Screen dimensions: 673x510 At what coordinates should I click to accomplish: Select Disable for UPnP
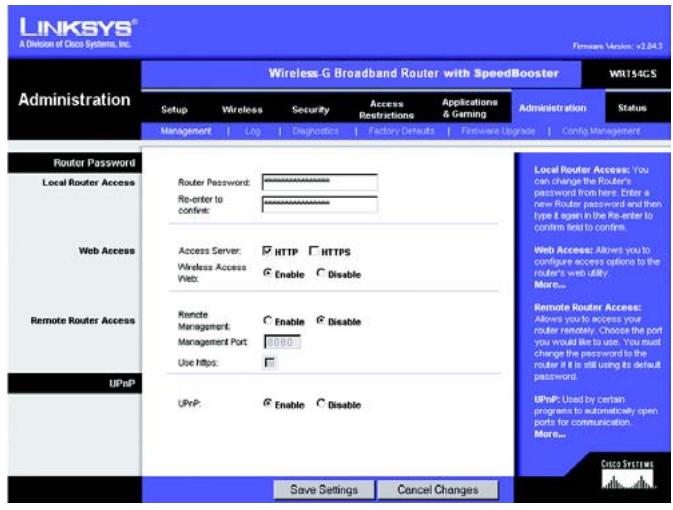pyautogui.click(x=321, y=403)
